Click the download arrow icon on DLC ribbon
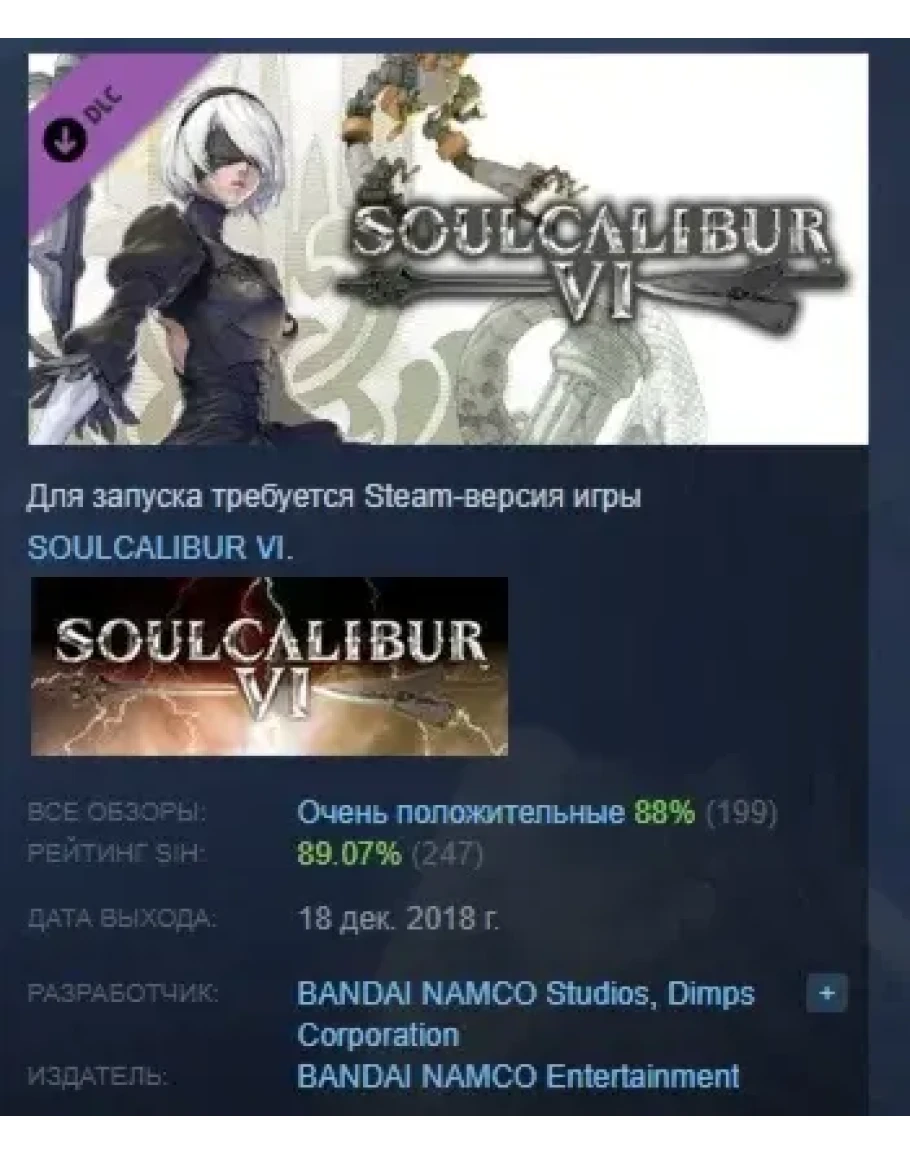Image resolution: width=910 pixels, height=1155 pixels. tap(65, 140)
